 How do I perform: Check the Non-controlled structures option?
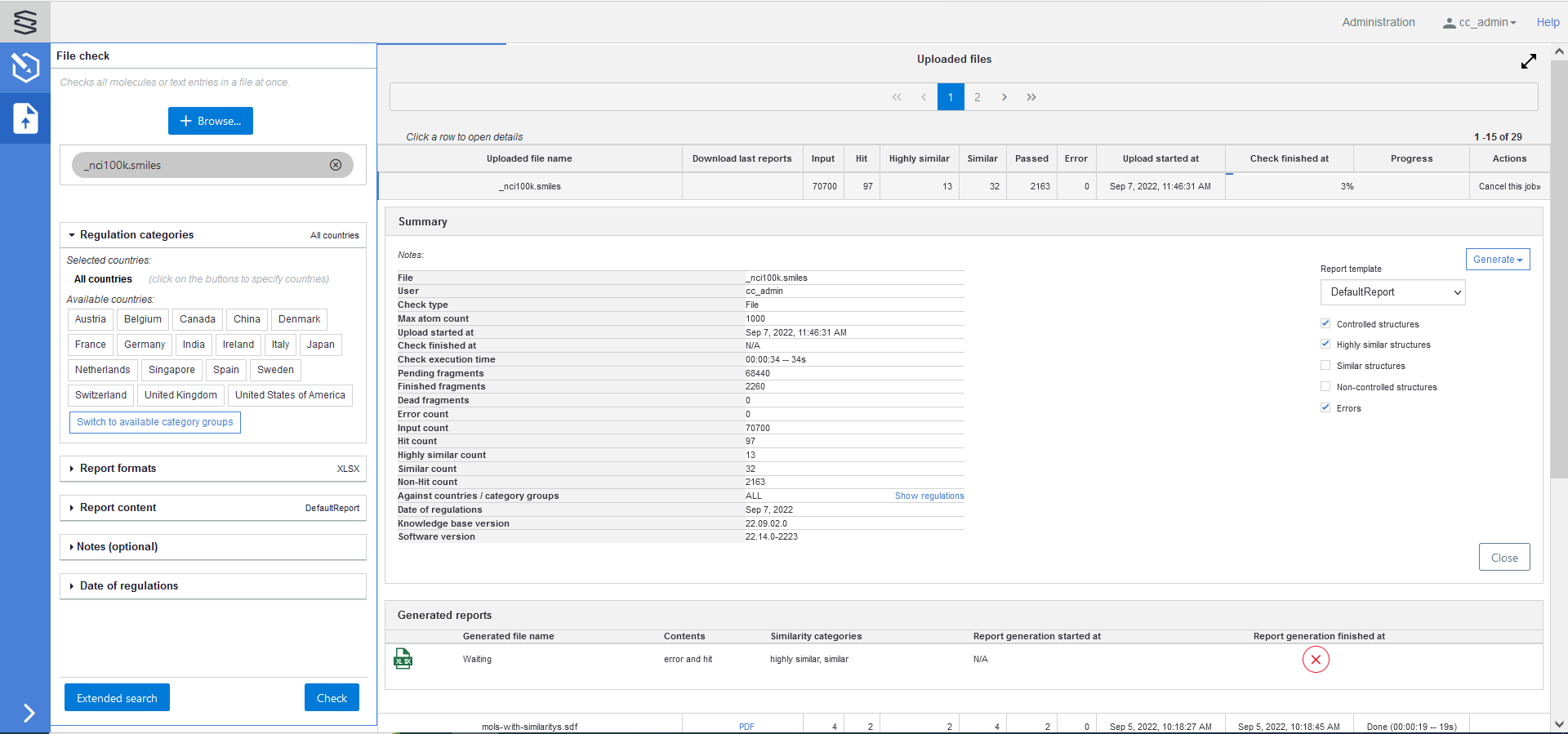point(1325,387)
